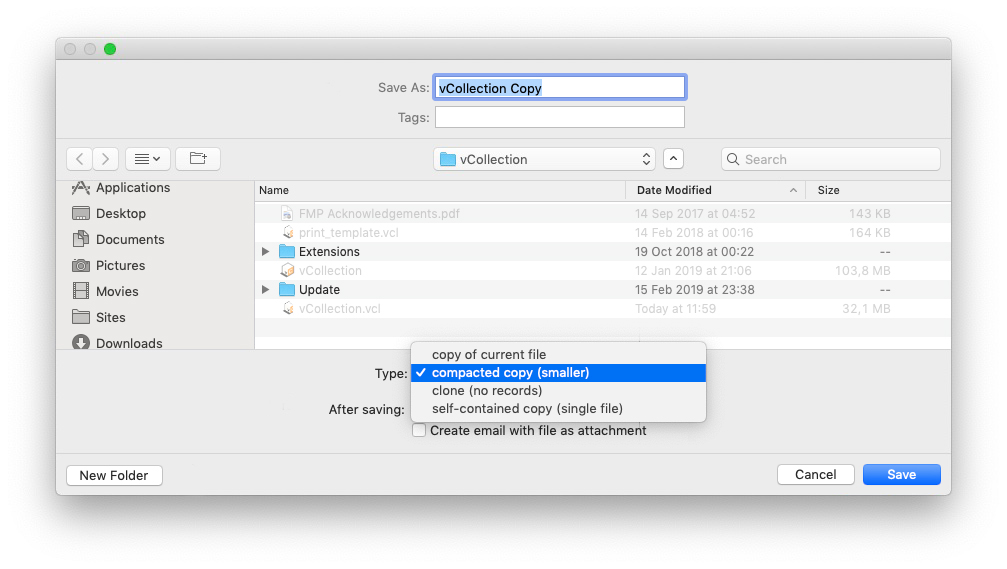
Task: Click the New Folder button
Action: (114, 476)
